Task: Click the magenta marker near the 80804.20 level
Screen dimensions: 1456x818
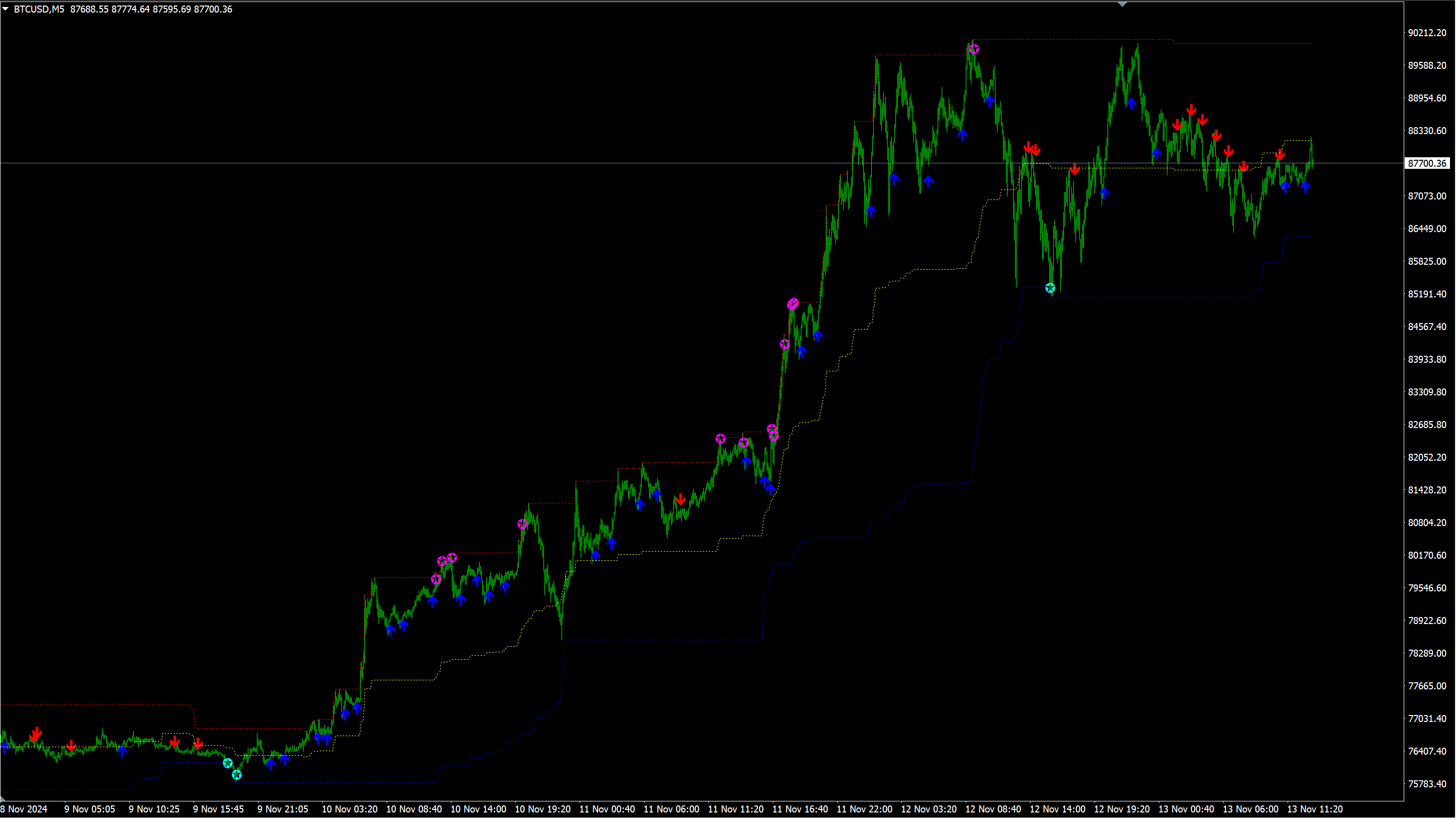Action: pyautogui.click(x=523, y=524)
